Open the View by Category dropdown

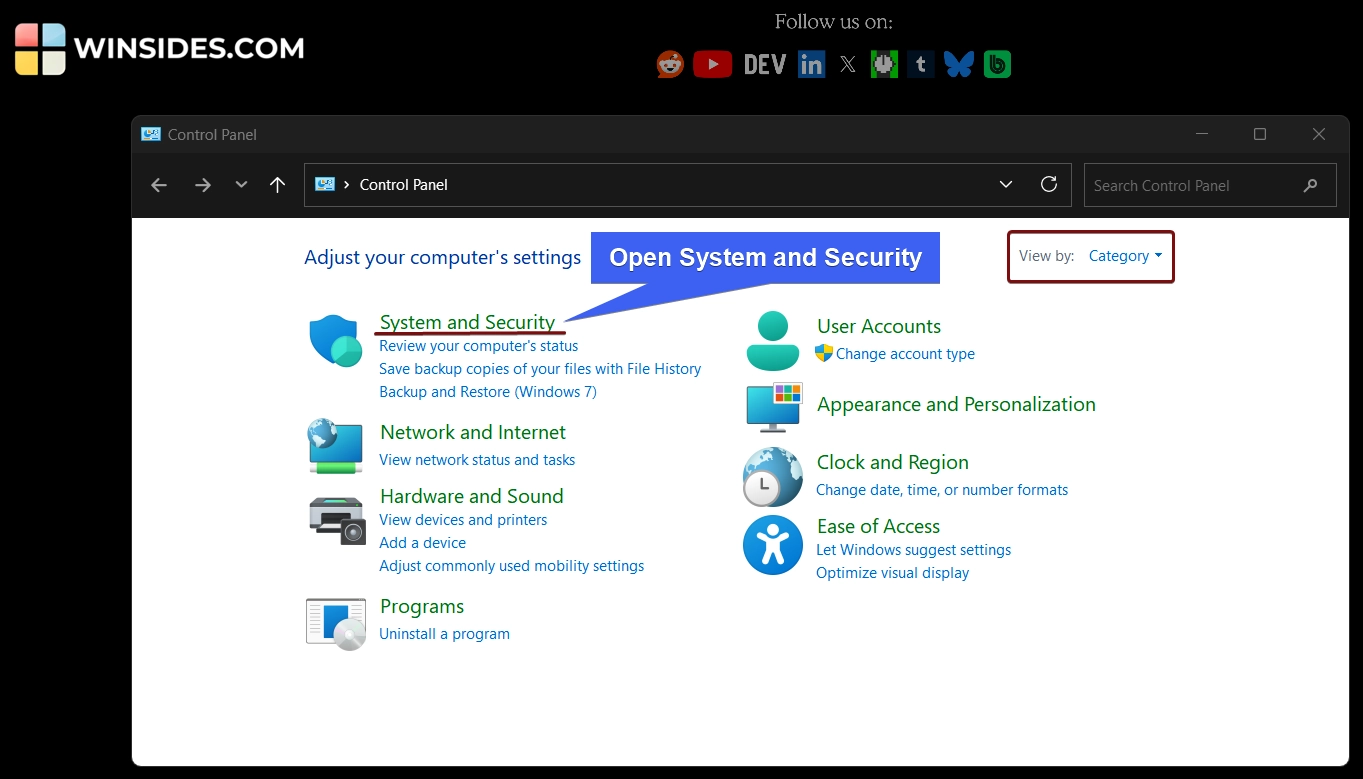(1124, 255)
